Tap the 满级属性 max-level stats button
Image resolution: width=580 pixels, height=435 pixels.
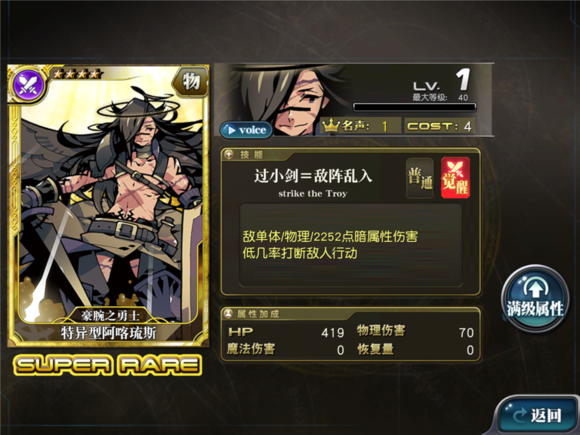pyautogui.click(x=535, y=299)
